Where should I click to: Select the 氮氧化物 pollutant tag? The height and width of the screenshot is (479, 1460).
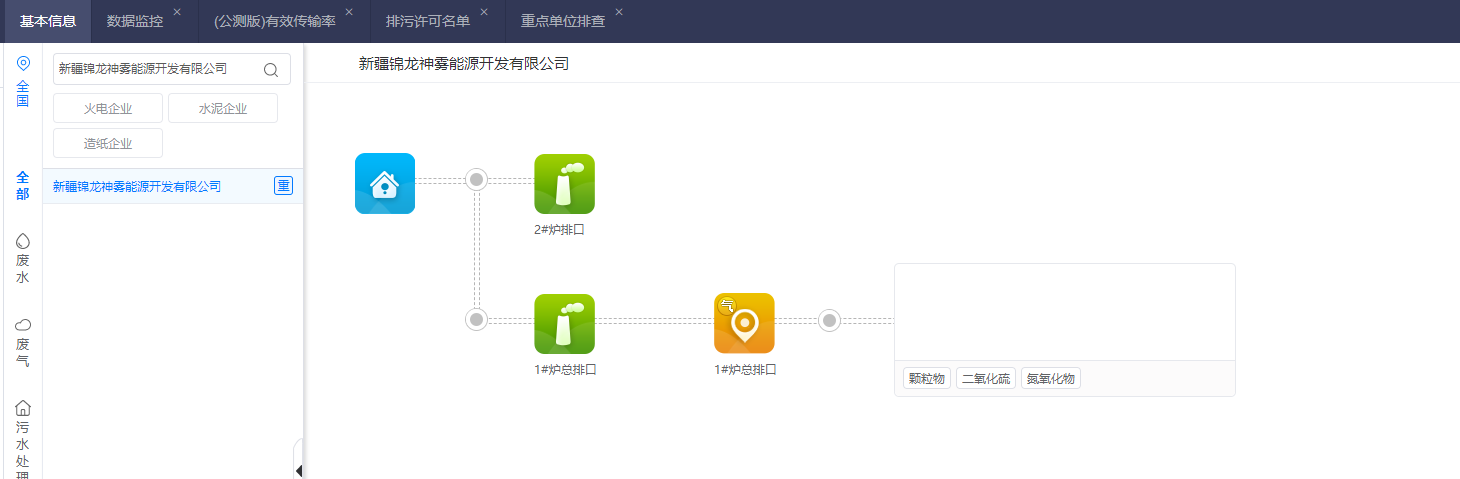[x=1051, y=379]
